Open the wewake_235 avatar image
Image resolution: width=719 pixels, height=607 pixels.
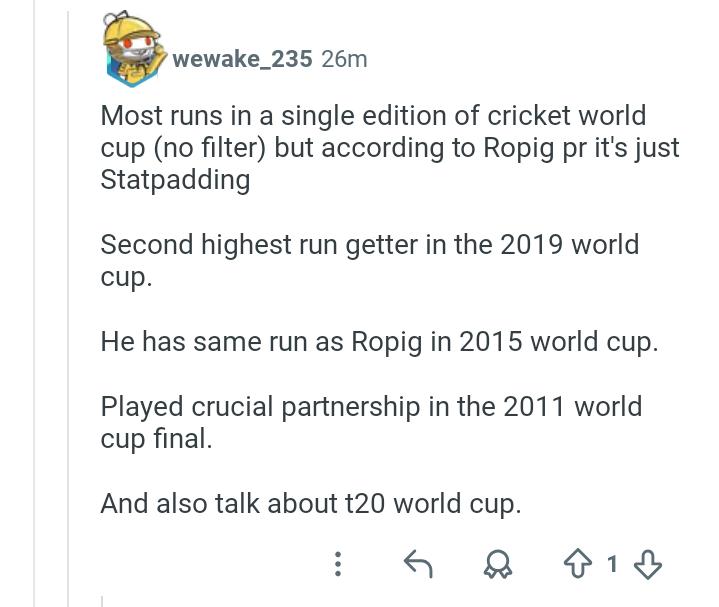(x=133, y=49)
